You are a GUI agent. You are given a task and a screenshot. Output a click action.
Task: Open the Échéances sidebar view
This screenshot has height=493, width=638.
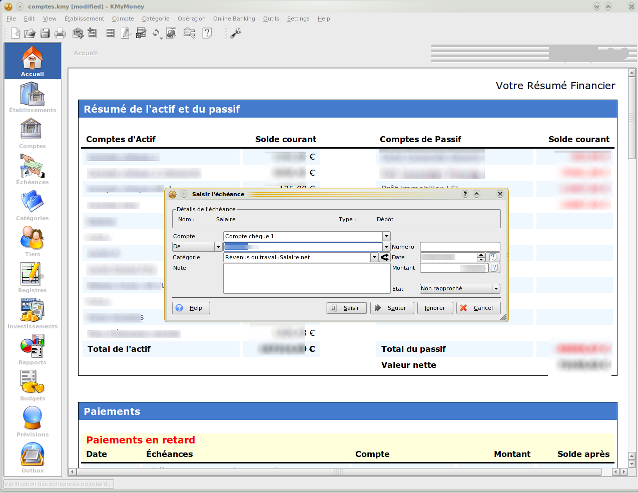[33, 169]
